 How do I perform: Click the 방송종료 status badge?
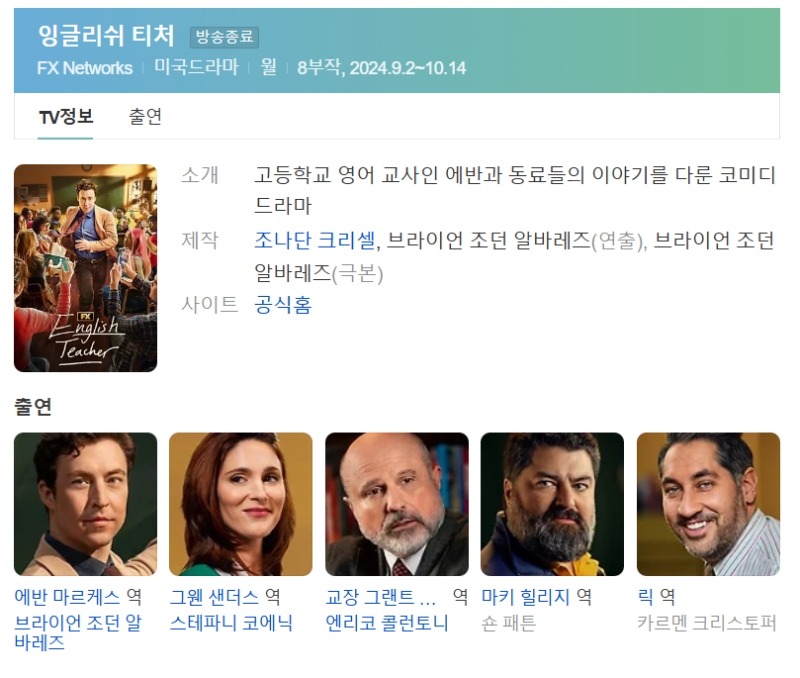point(224,37)
